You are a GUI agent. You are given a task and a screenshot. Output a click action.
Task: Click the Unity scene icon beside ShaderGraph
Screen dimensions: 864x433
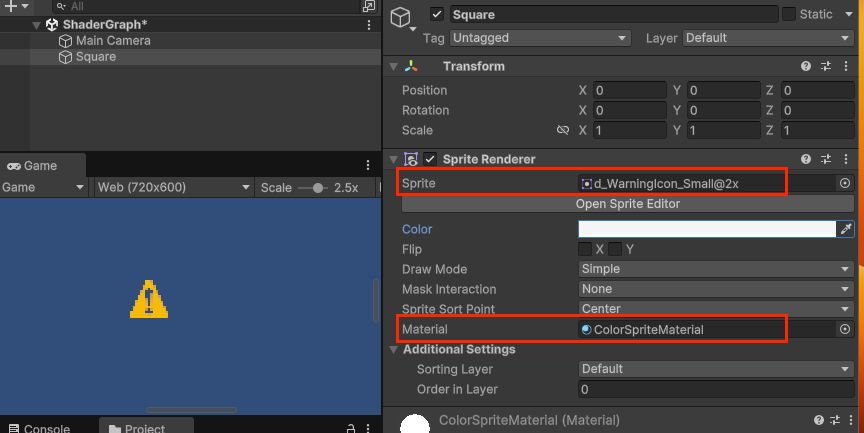pos(52,25)
